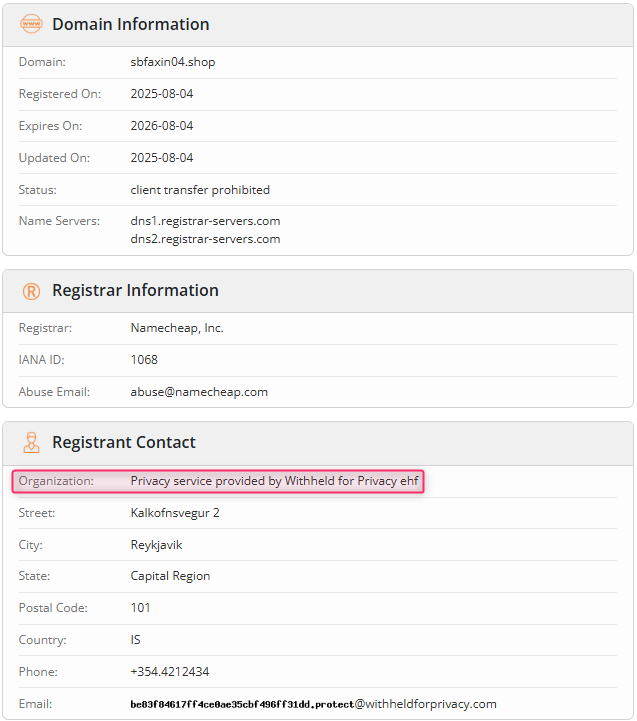Image resolution: width=637 pixels, height=721 pixels.
Task: Click the Namecheap, Inc. registrar value
Action: pos(177,328)
